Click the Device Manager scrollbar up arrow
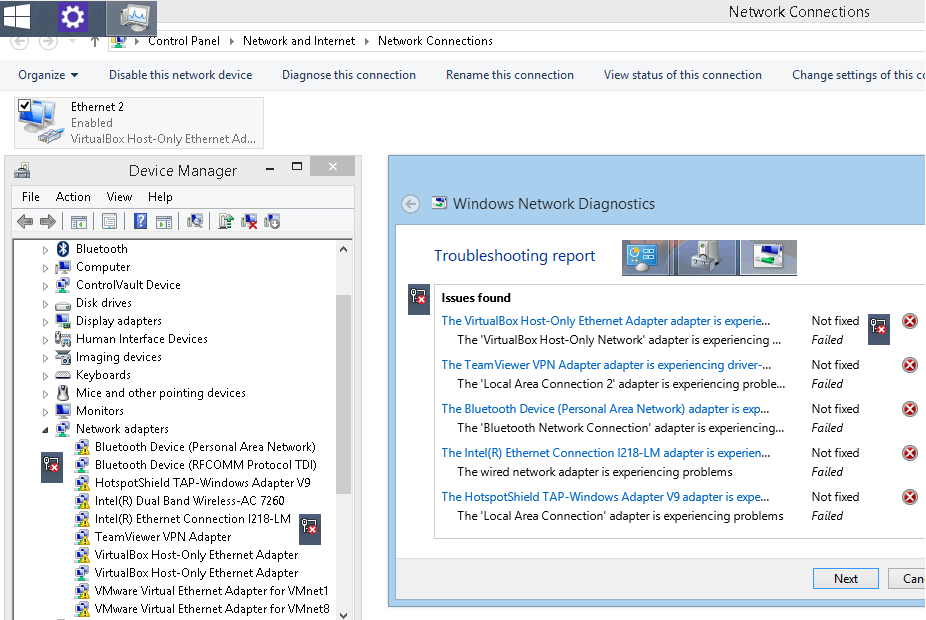 [x=344, y=249]
